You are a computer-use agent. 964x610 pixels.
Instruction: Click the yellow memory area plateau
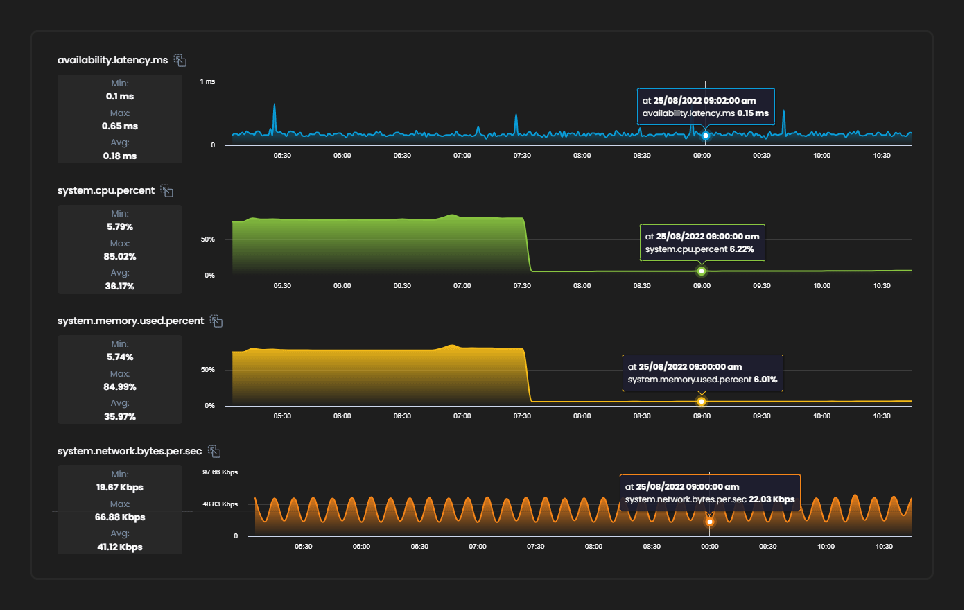(378, 375)
